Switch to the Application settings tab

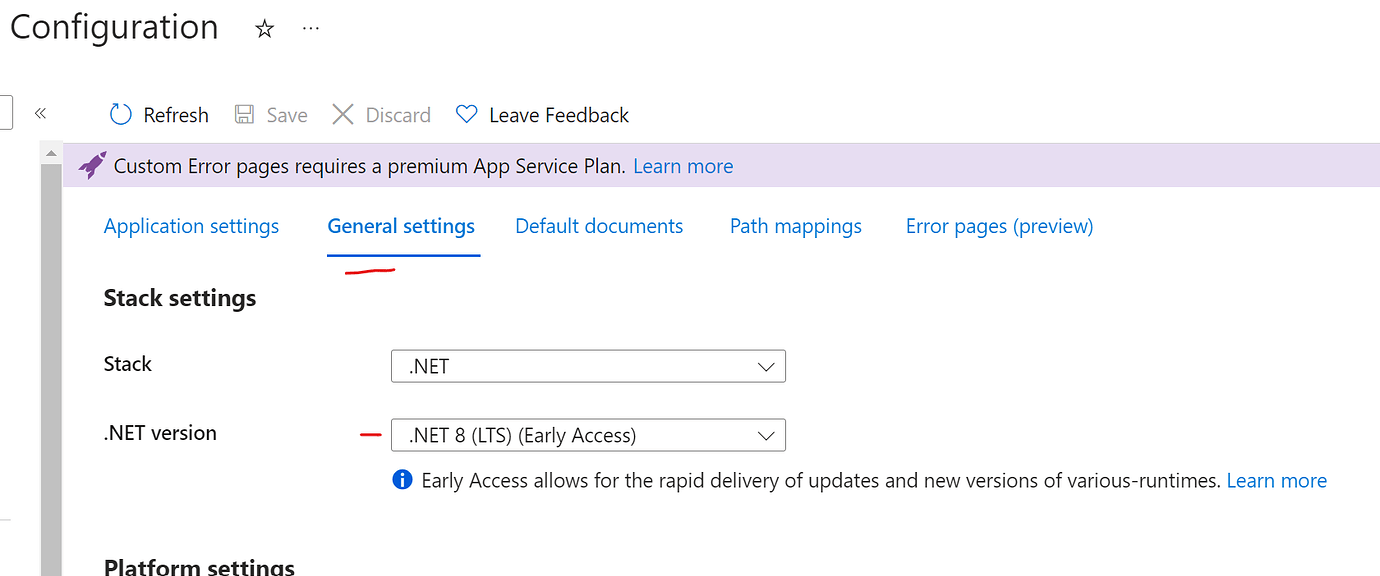tap(191, 226)
